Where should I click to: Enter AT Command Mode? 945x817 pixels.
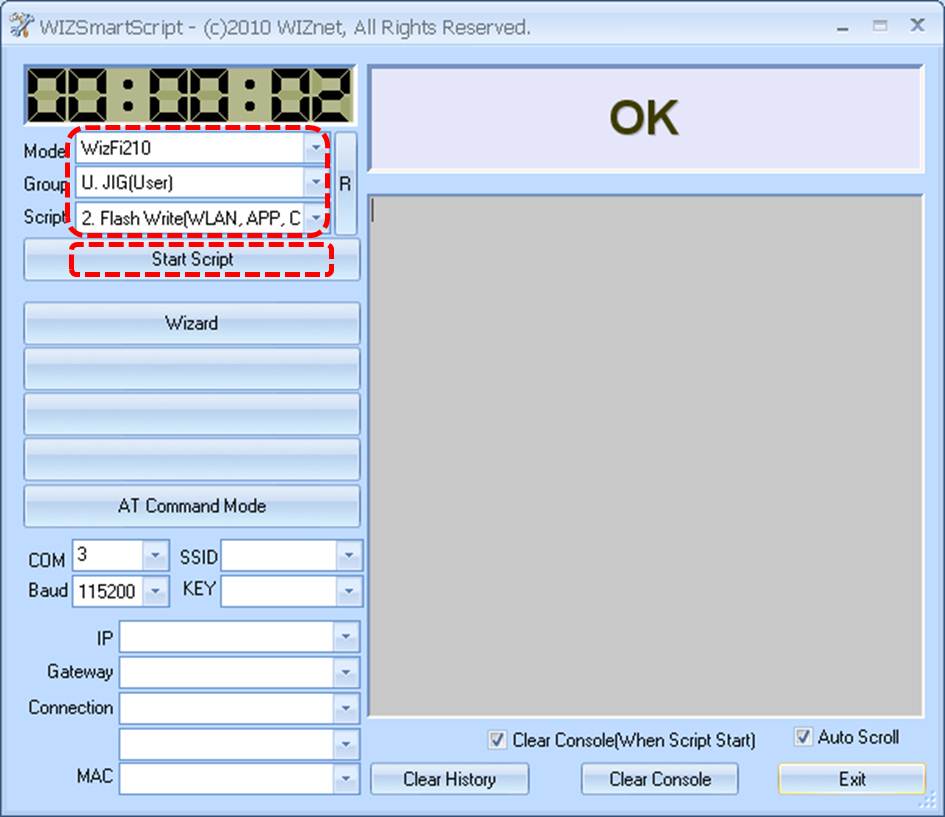(192, 506)
